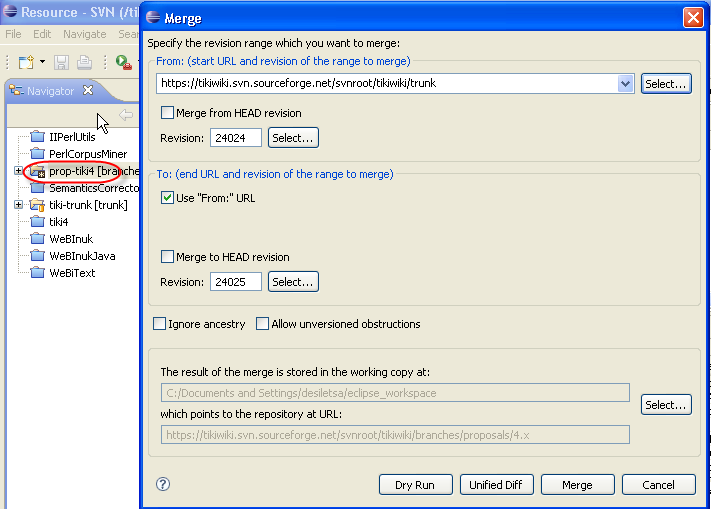Click Select next to From URL

[666, 84]
